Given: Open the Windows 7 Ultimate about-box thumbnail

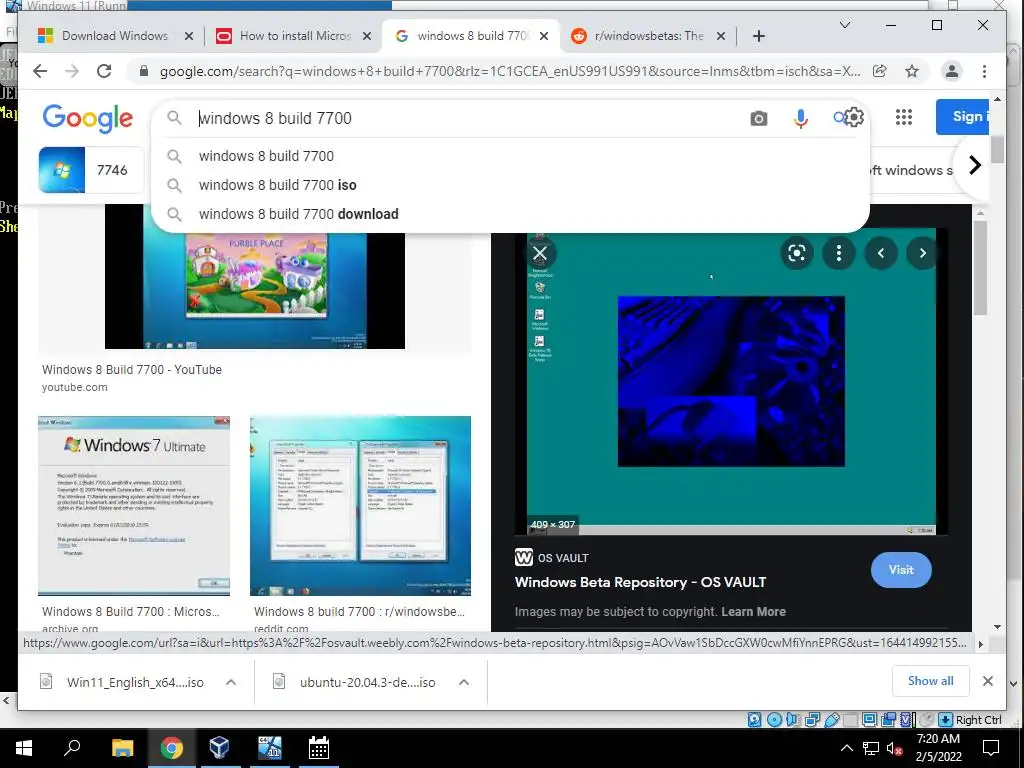Looking at the screenshot, I should pos(134,505).
